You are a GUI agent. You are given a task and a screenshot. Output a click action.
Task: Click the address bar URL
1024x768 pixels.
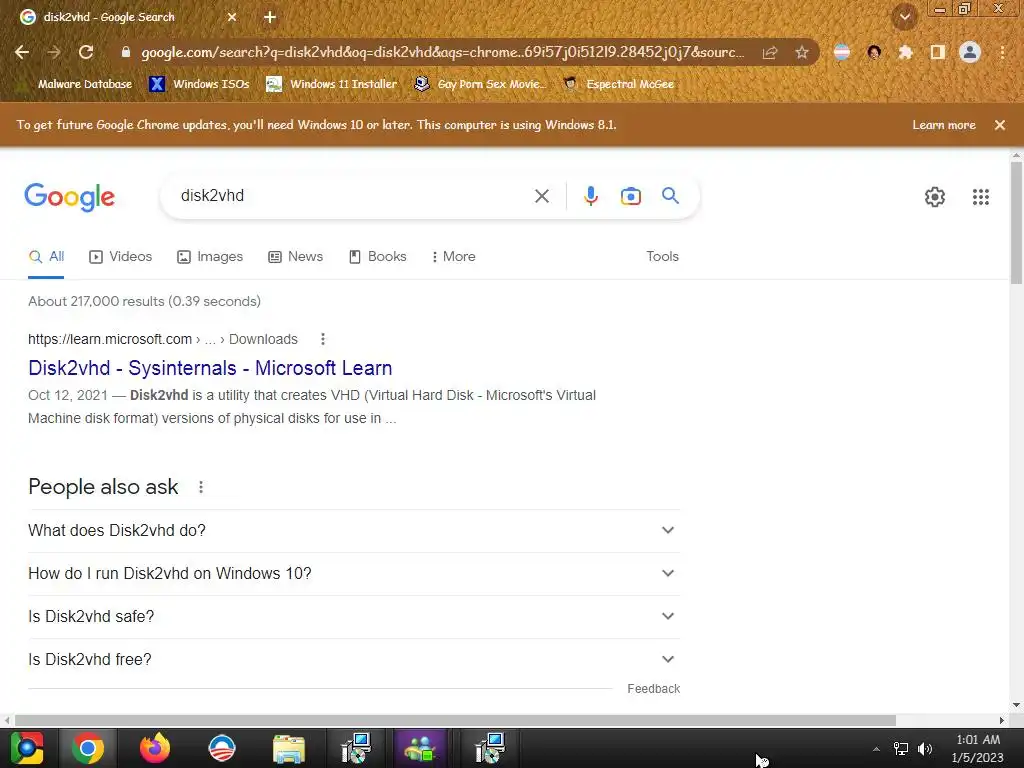[x=442, y=52]
